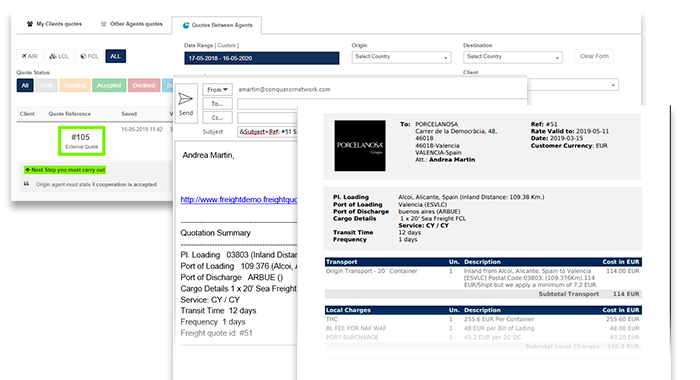
Task: Open the From sender dropdown
Action: pos(217,89)
